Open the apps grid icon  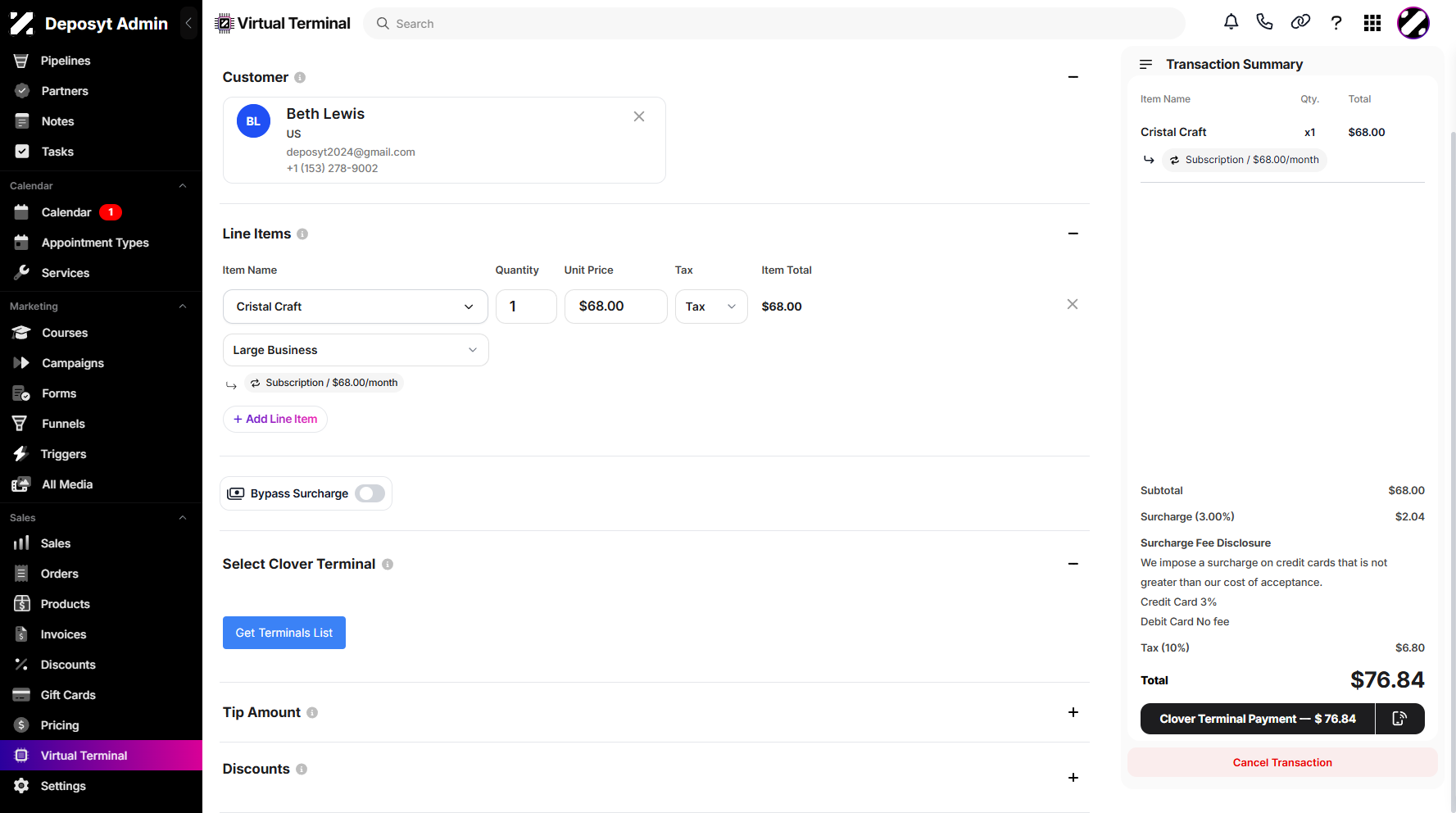pos(1372,23)
